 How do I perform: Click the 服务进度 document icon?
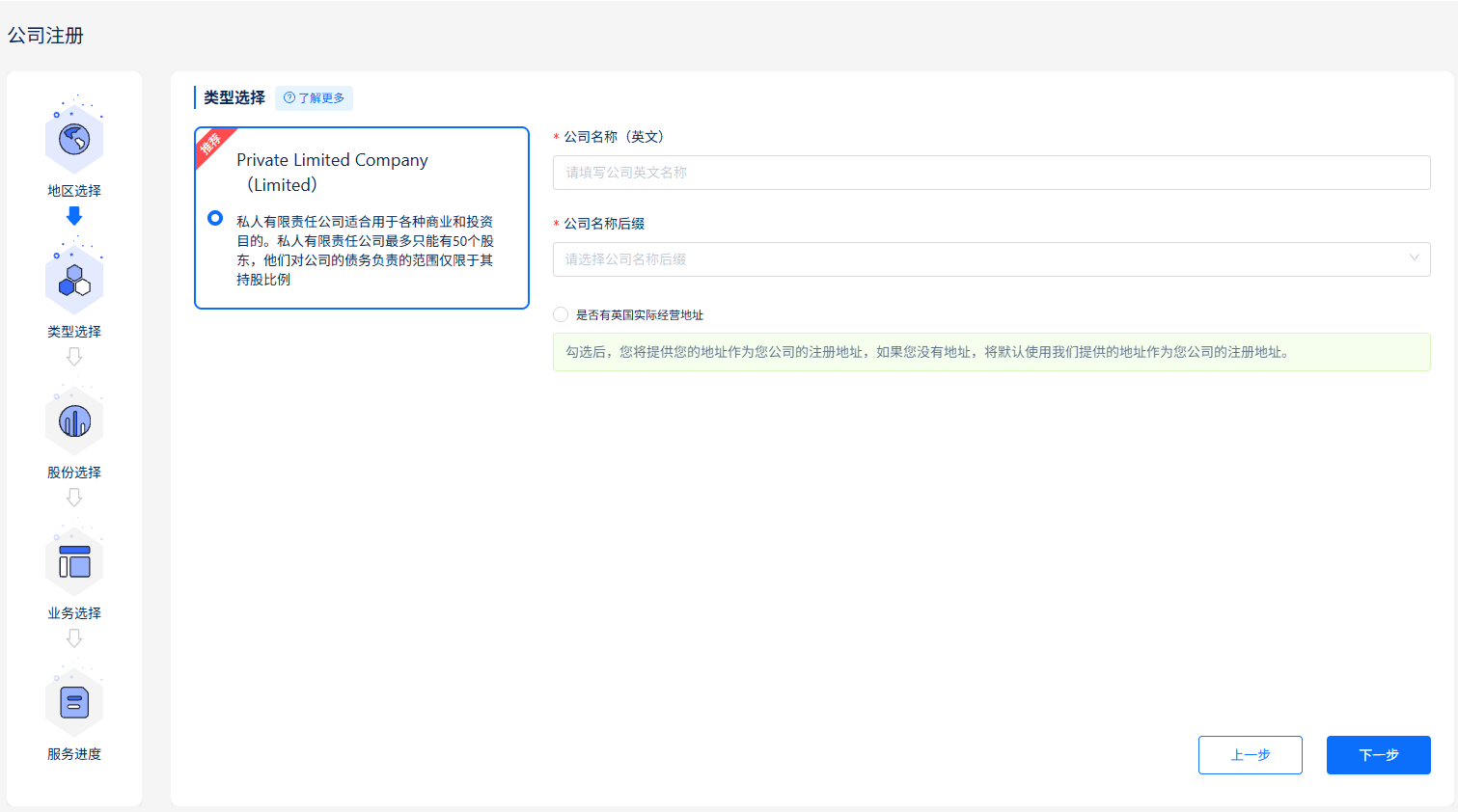(74, 701)
